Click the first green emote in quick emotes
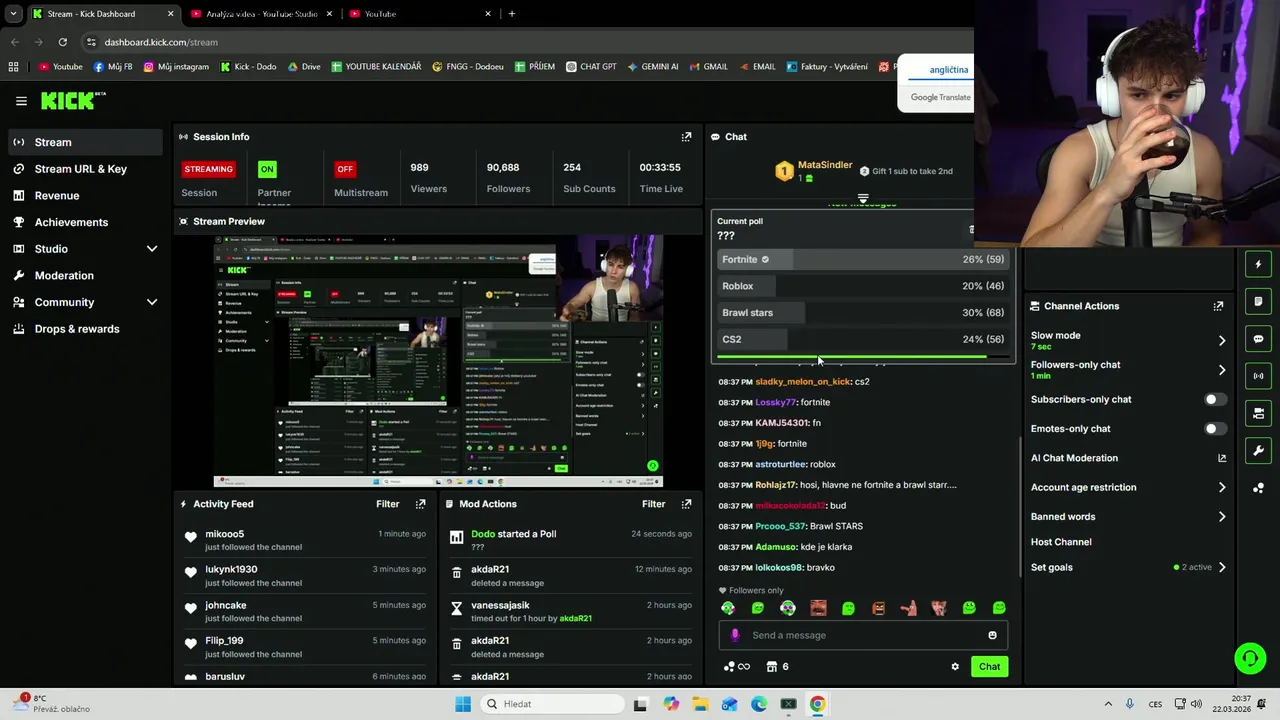The image size is (1280, 720). 728,608
